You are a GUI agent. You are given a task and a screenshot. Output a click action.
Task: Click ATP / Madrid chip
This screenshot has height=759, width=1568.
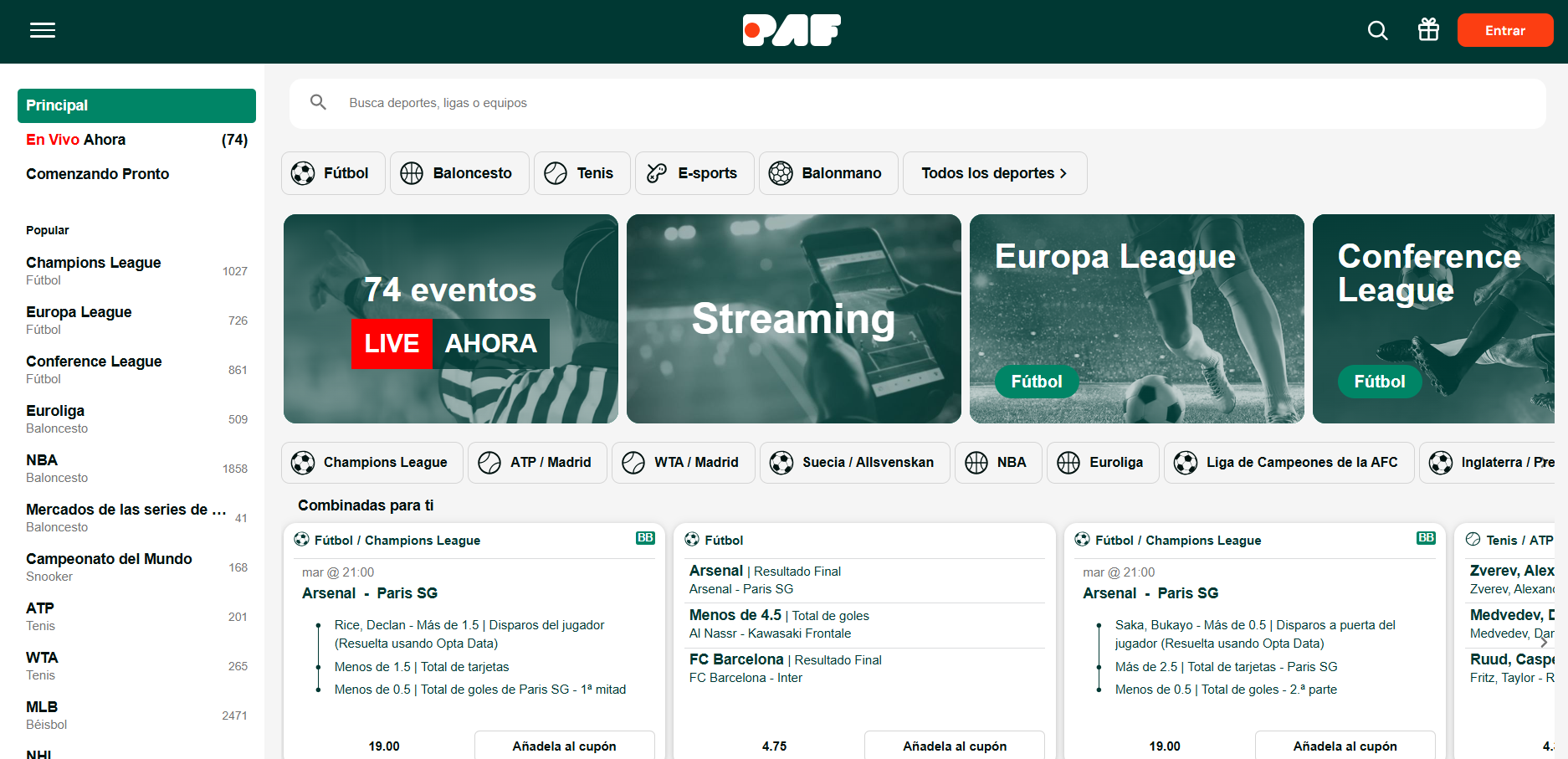tap(537, 463)
